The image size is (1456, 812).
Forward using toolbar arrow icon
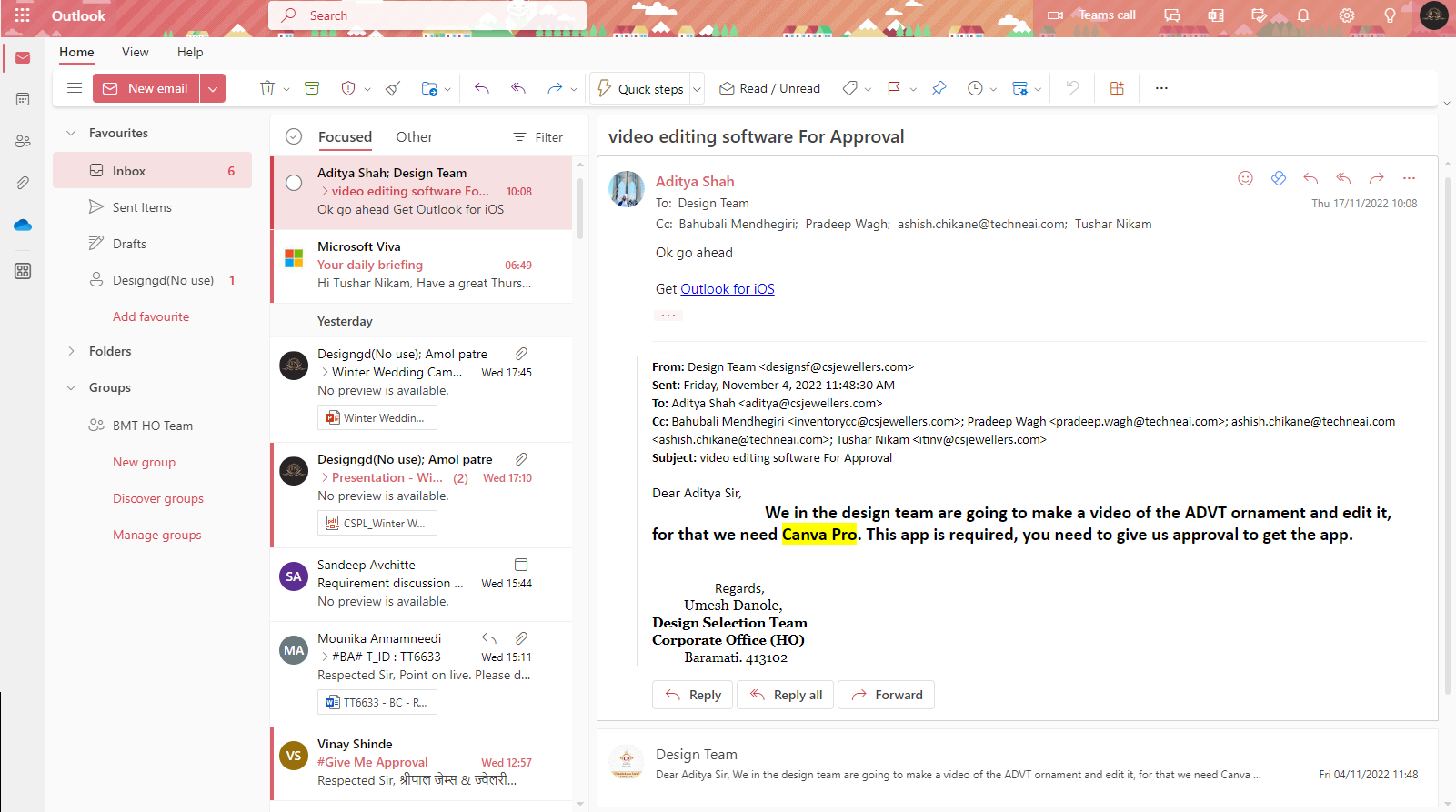[554, 88]
